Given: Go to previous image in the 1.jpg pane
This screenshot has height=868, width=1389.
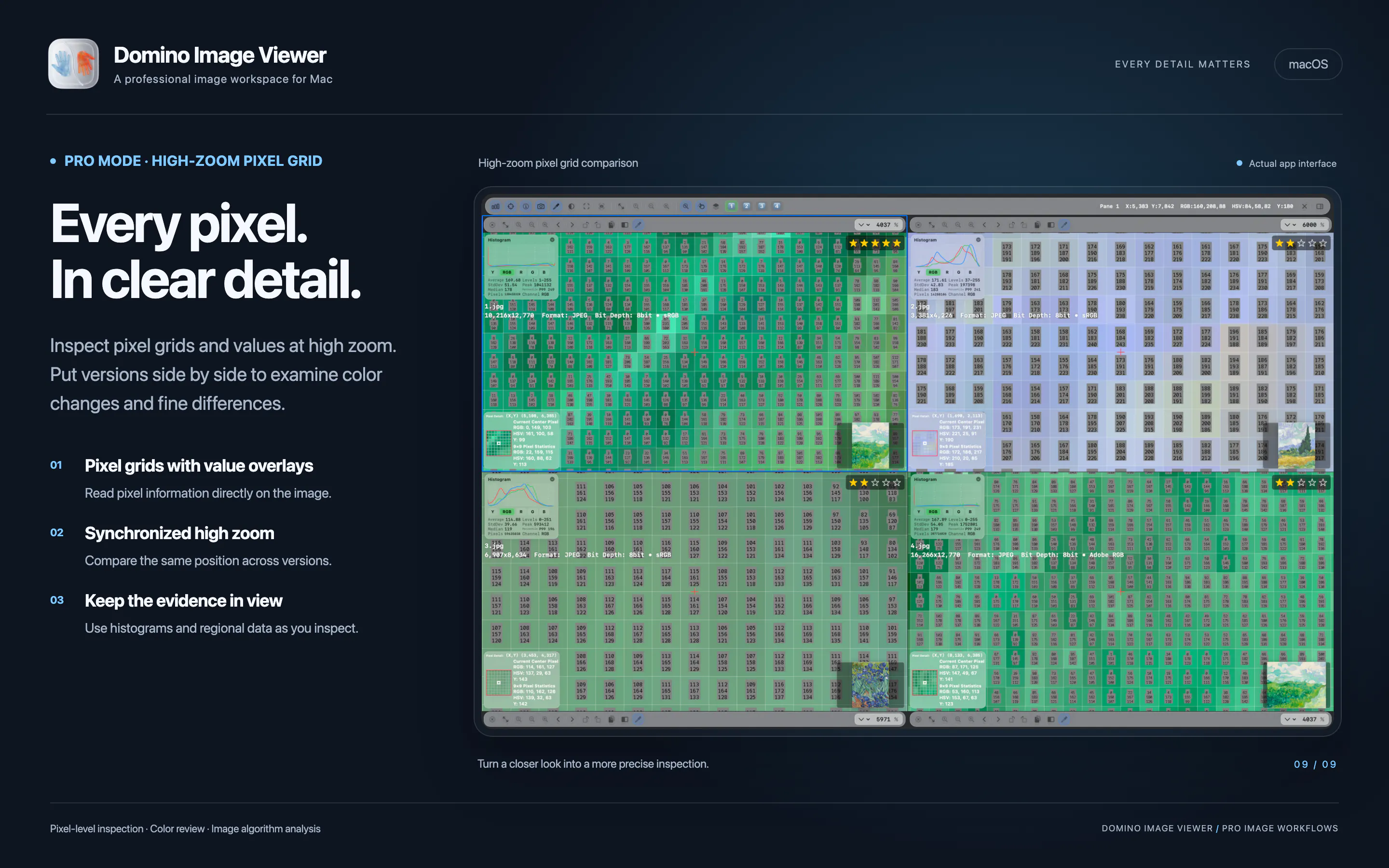Looking at the screenshot, I should (x=558, y=225).
